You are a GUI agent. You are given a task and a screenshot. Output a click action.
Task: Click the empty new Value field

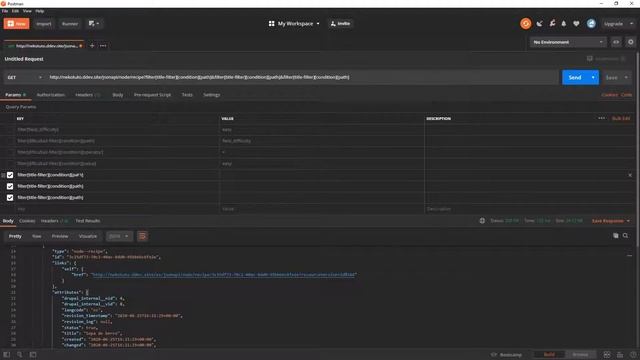322,209
